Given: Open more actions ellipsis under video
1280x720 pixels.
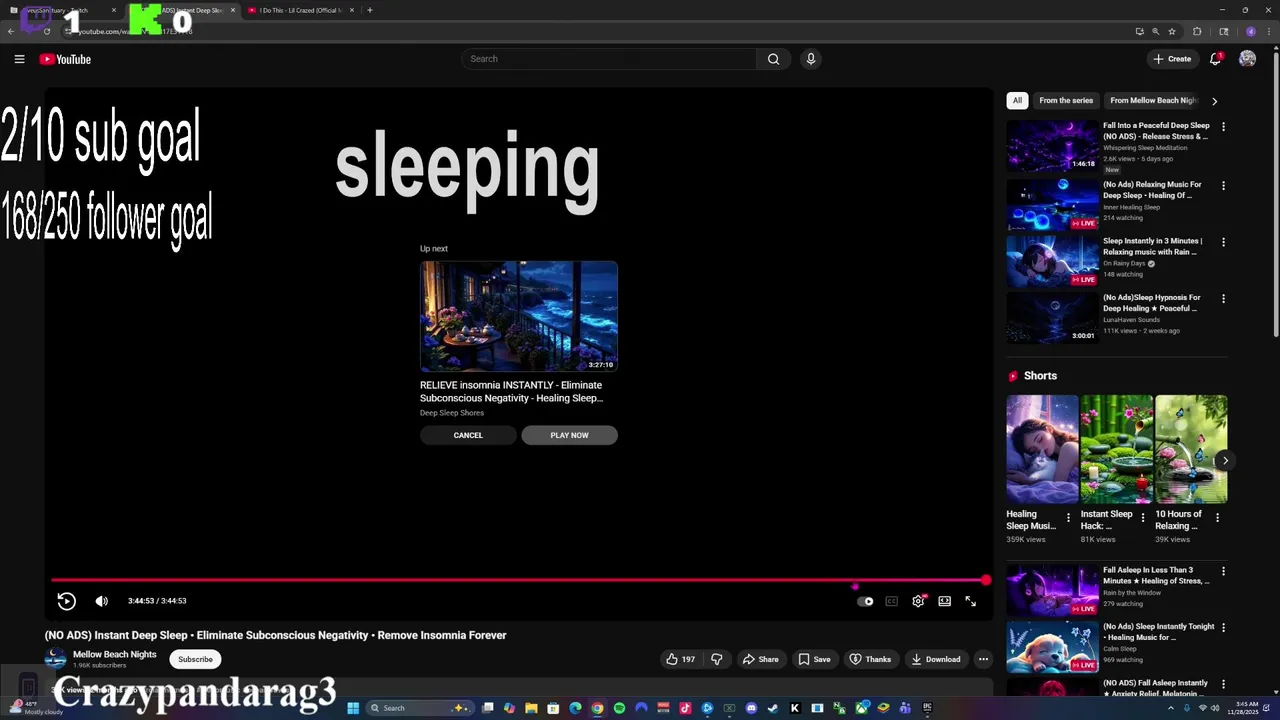Looking at the screenshot, I should point(983,659).
